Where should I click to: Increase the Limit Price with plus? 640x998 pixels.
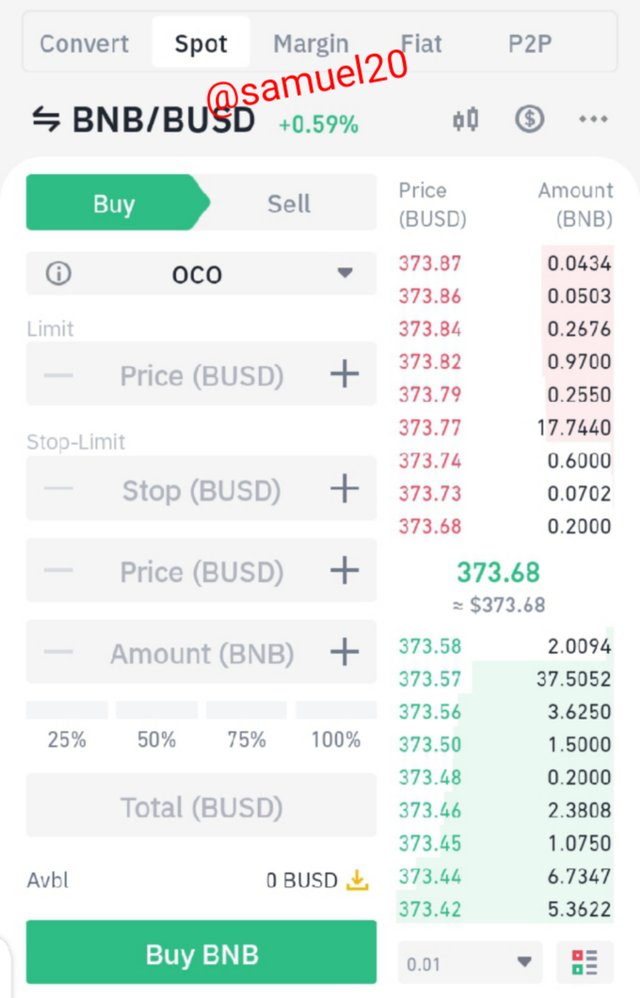pyautogui.click(x=344, y=374)
